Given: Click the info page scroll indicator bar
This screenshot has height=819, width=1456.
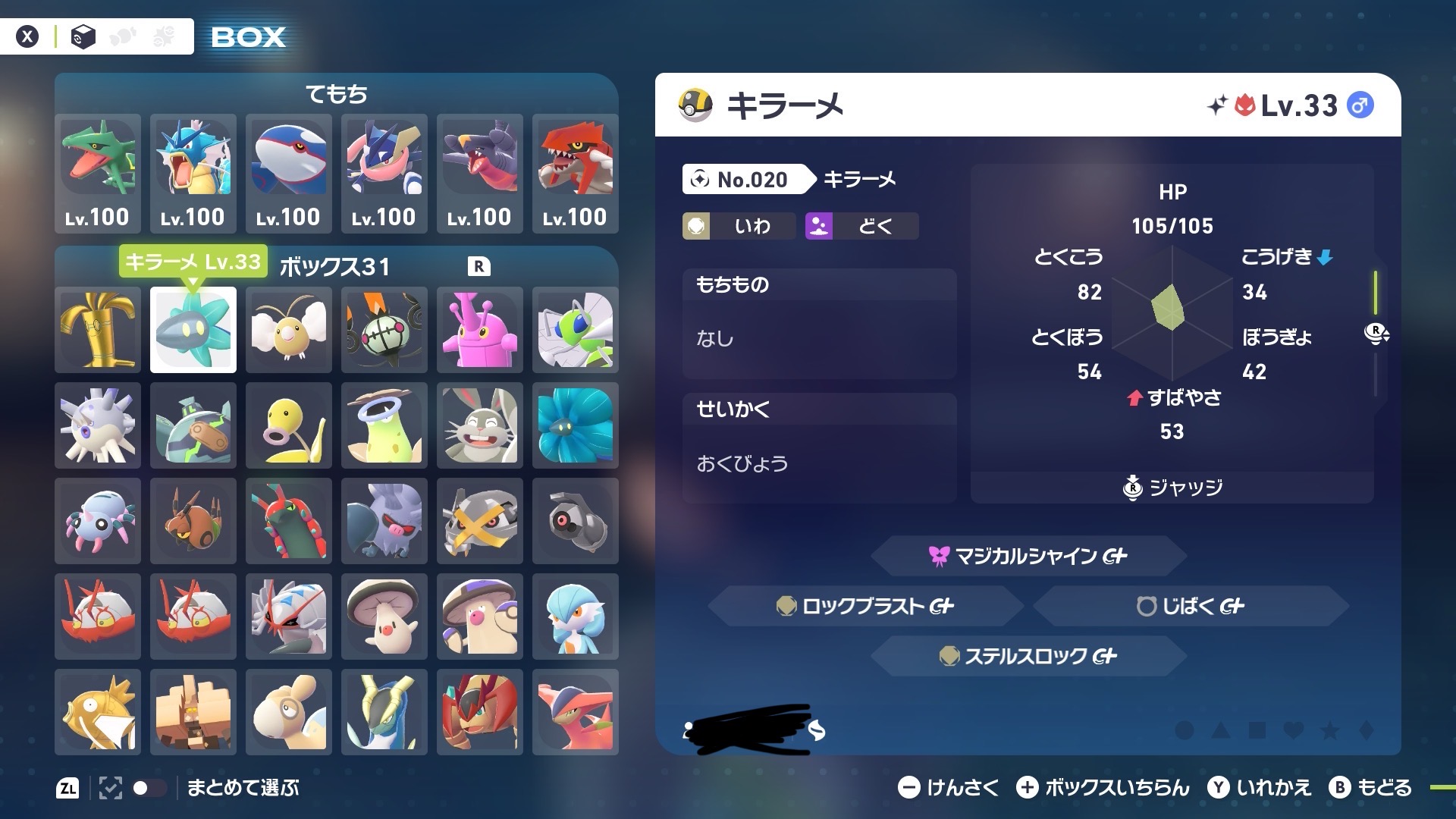Looking at the screenshot, I should tap(1376, 334).
